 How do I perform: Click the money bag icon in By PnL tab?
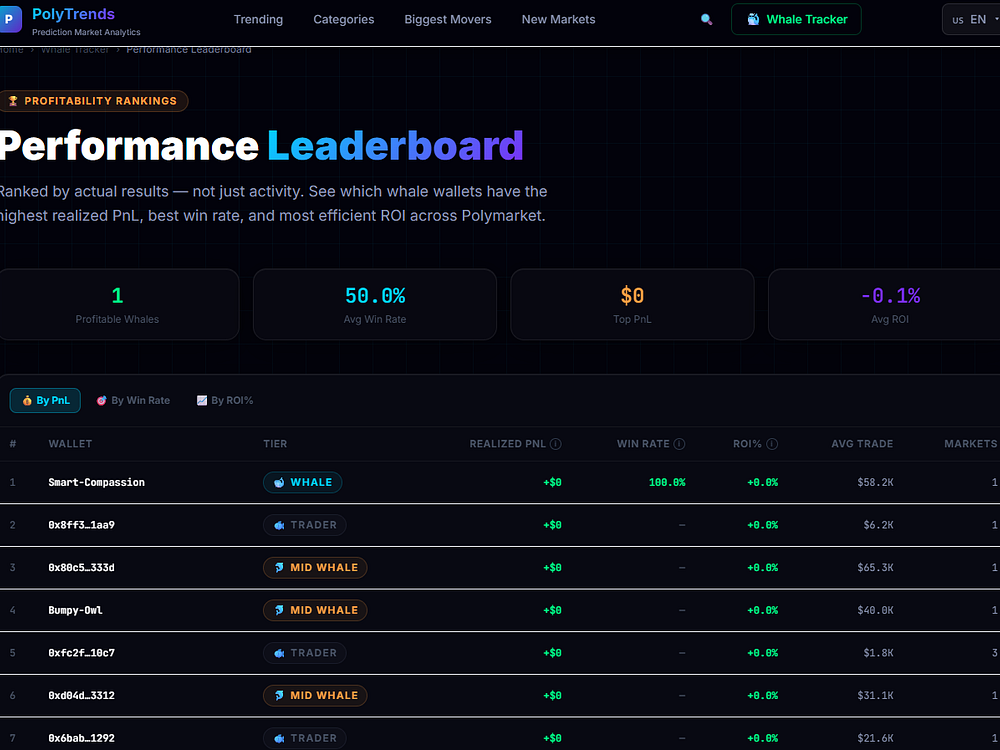click(27, 401)
